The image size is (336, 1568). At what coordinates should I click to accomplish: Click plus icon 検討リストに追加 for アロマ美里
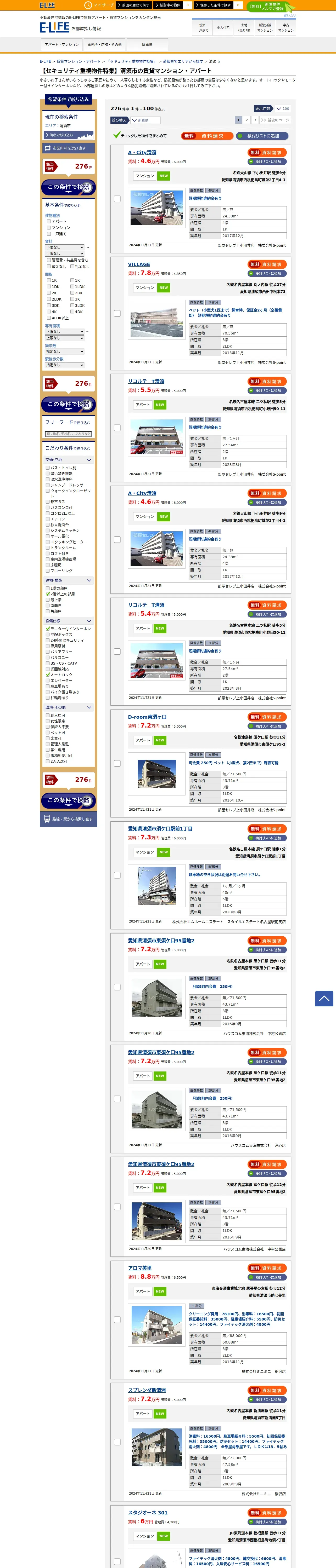(251, 1277)
